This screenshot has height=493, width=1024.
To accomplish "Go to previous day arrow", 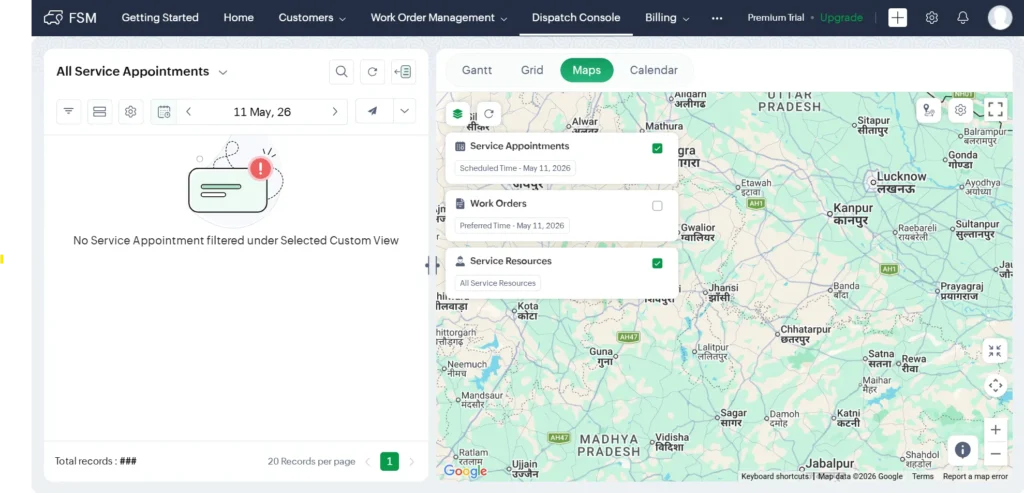I will [188, 112].
